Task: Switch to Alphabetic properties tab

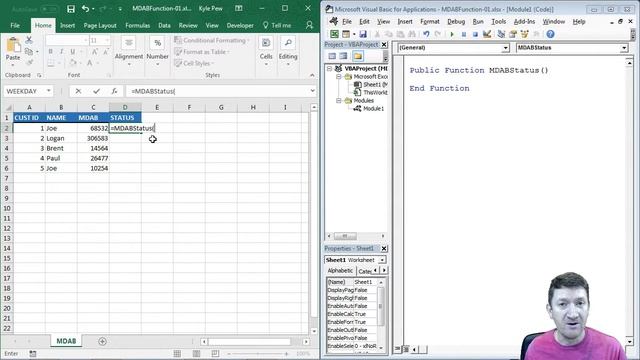Action: pyautogui.click(x=340, y=271)
